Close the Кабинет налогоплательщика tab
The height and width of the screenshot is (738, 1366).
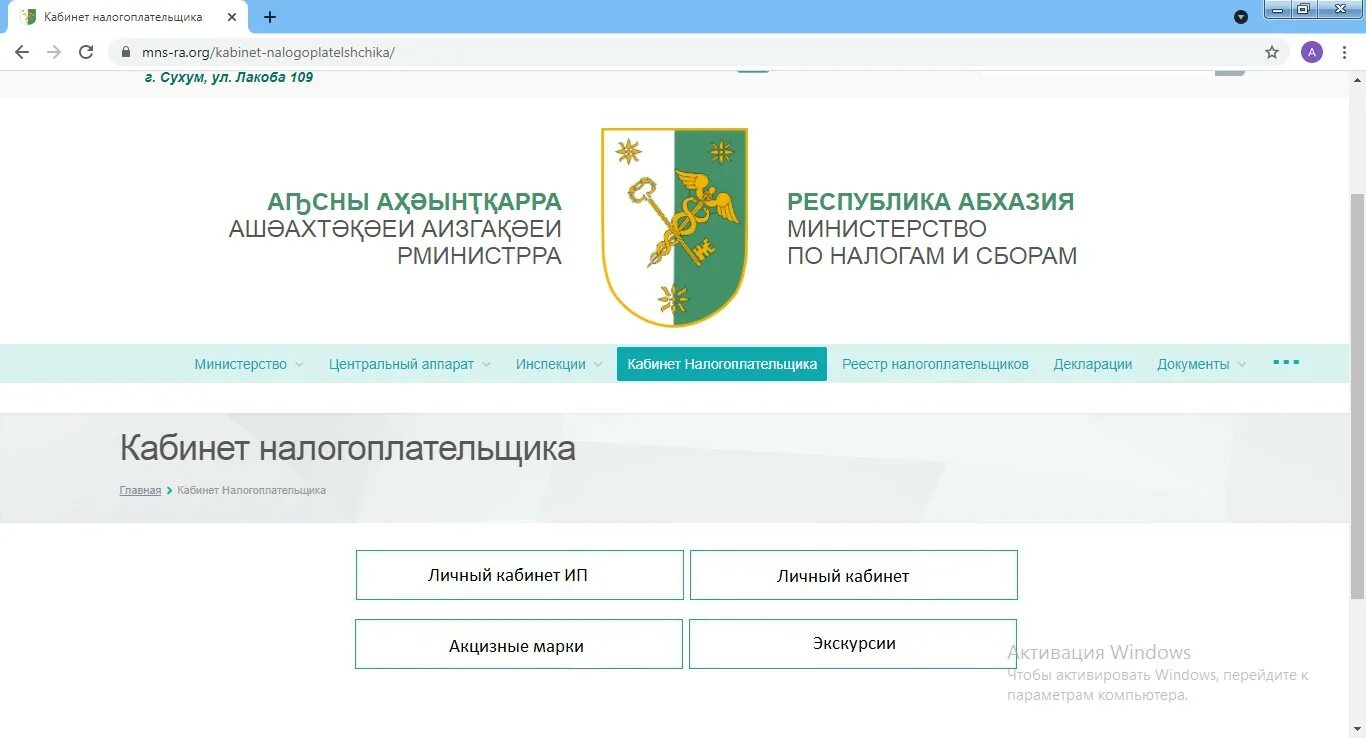[232, 17]
